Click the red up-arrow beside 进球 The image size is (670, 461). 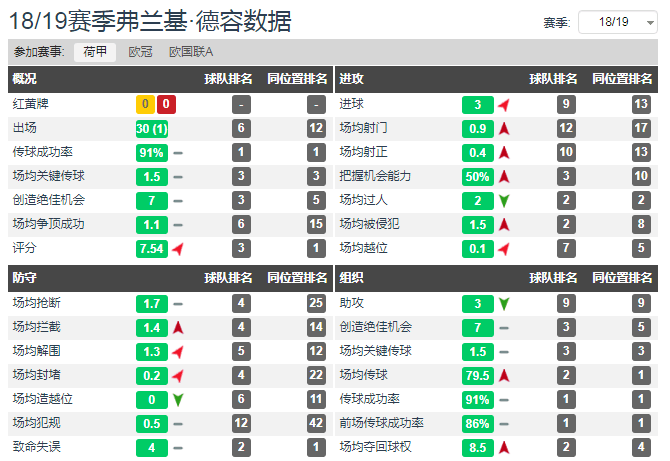[504, 105]
